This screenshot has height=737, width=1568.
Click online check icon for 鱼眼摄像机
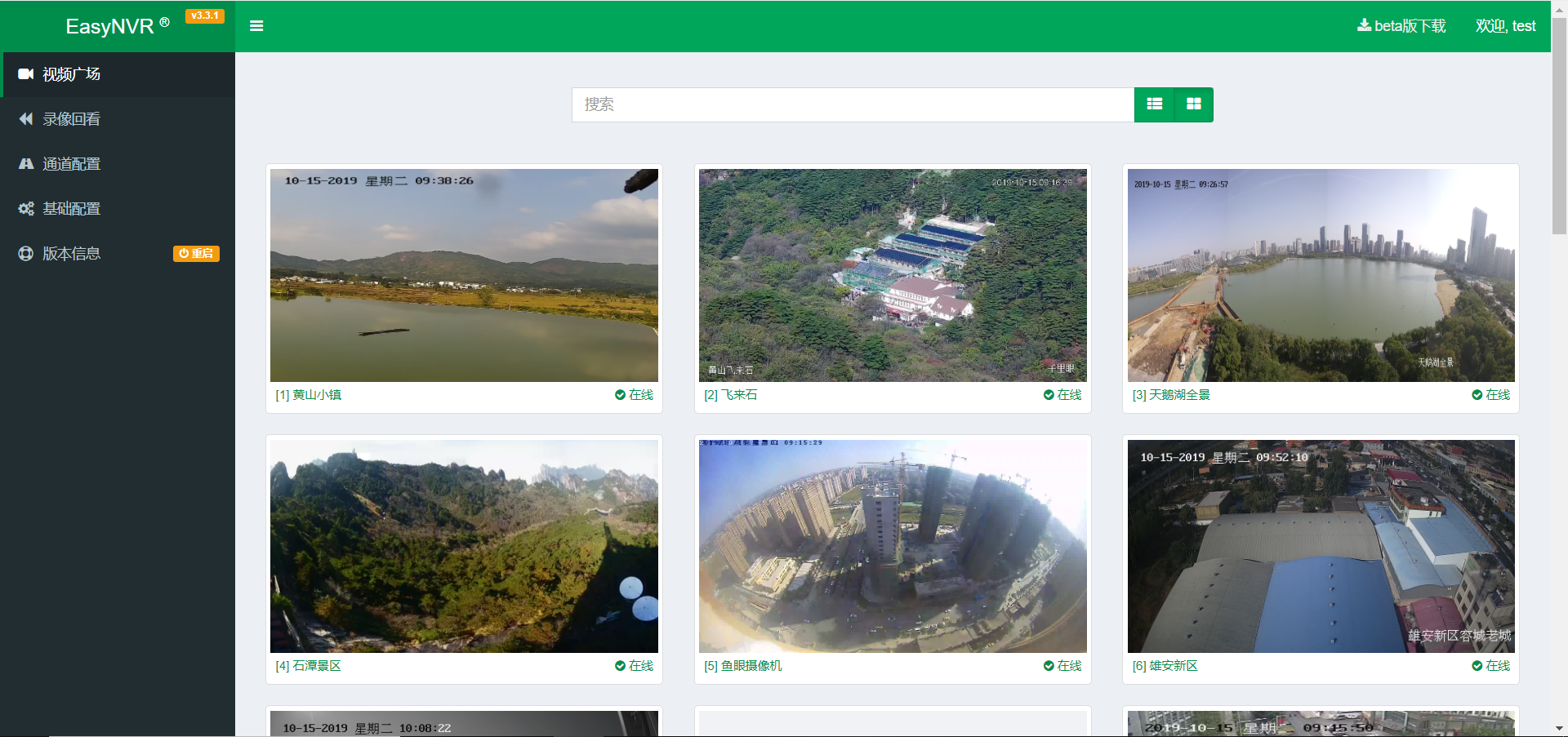point(1049,666)
